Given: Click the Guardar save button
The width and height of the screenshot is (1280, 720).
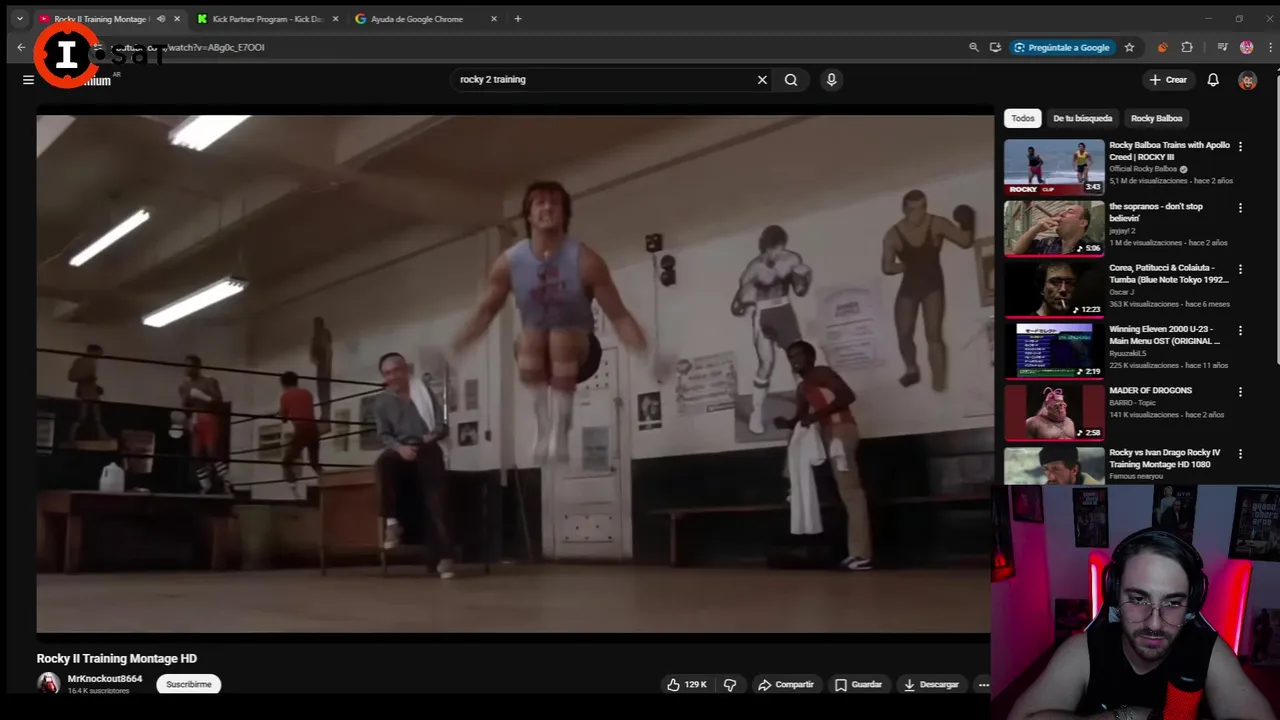Looking at the screenshot, I should click(858, 685).
